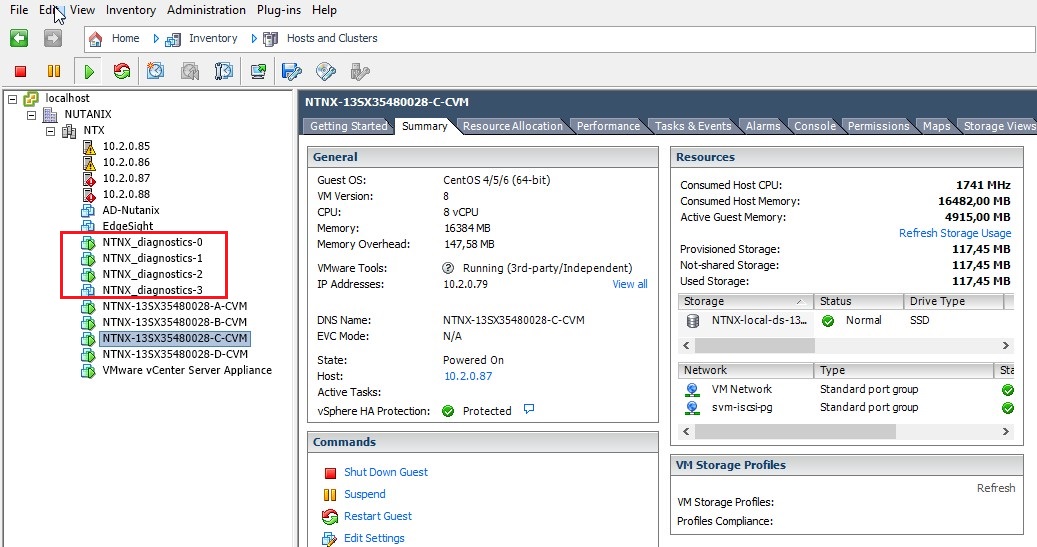Click the floppy drive connect toolbar icon
The image size is (1037, 547).
(291, 71)
